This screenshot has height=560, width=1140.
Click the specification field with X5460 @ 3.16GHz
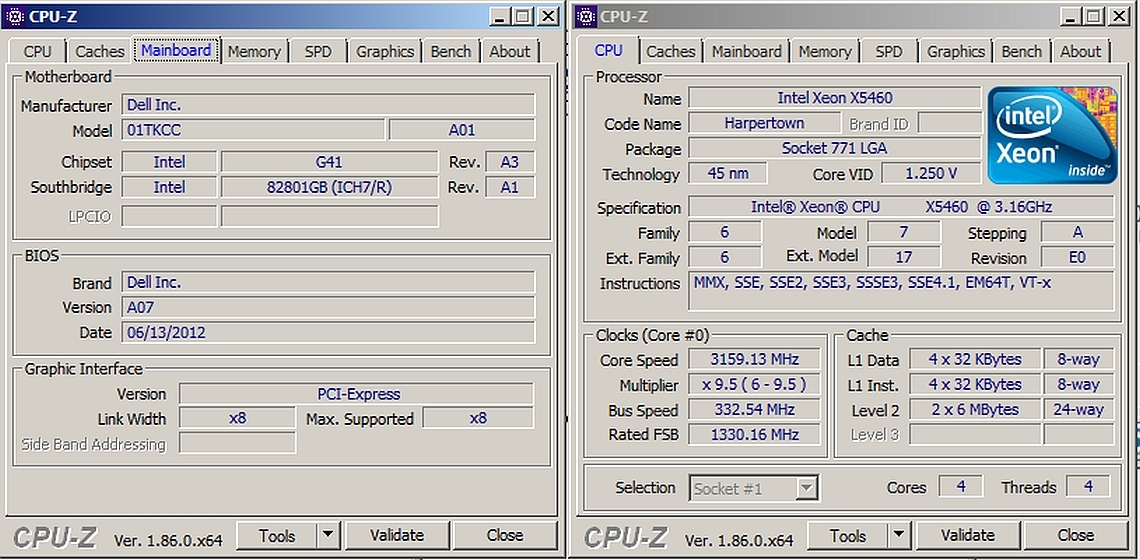coord(902,207)
